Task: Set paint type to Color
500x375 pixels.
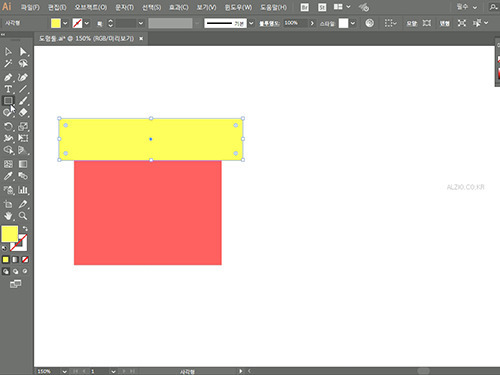Action: 6,259
